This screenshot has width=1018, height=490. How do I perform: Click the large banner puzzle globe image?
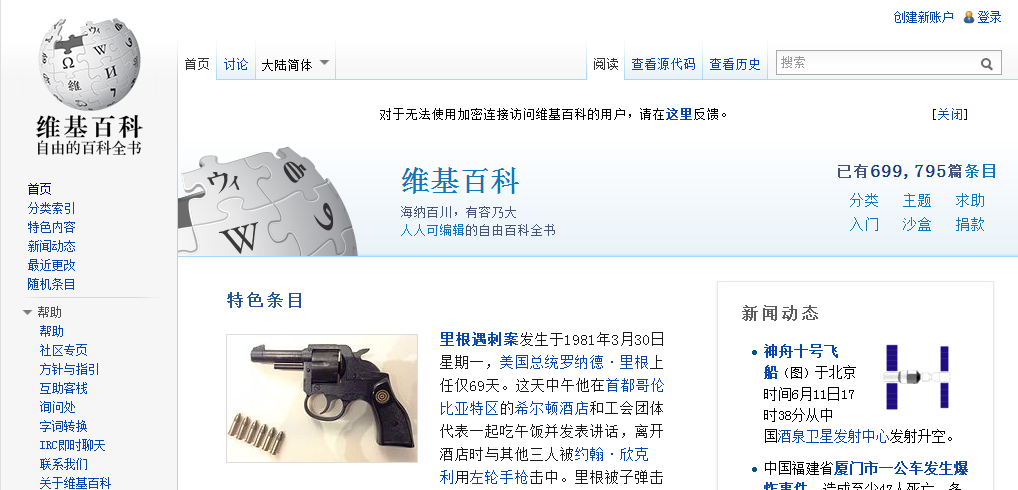click(267, 202)
